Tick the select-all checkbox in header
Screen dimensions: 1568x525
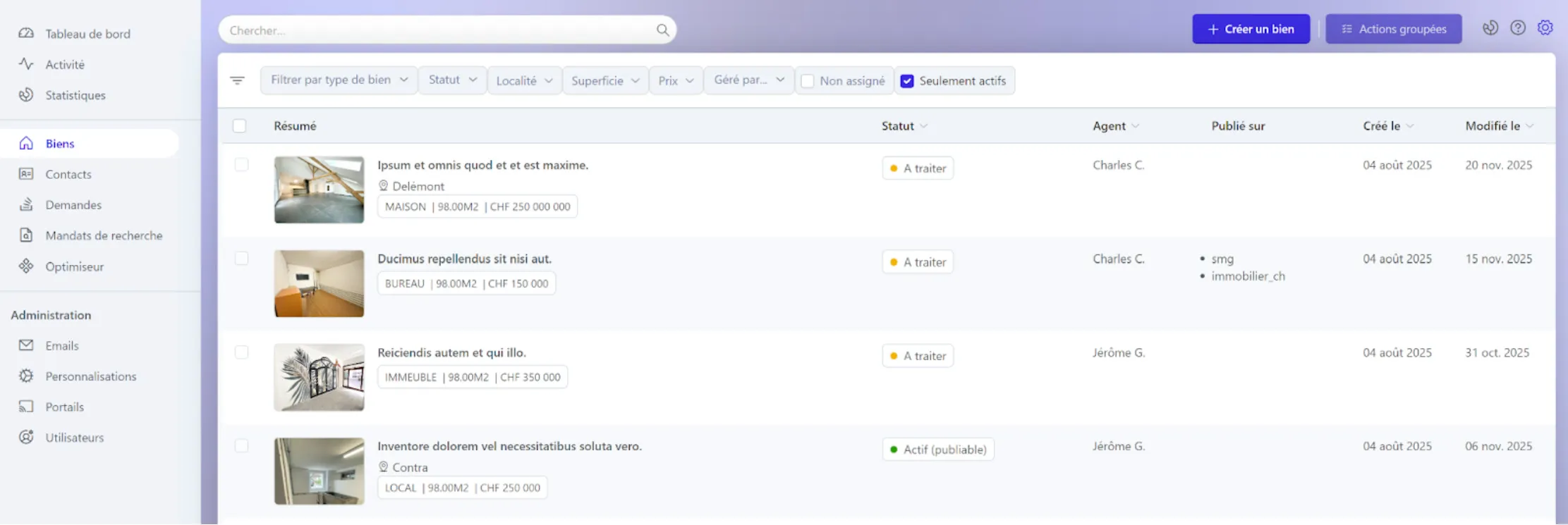[240, 126]
